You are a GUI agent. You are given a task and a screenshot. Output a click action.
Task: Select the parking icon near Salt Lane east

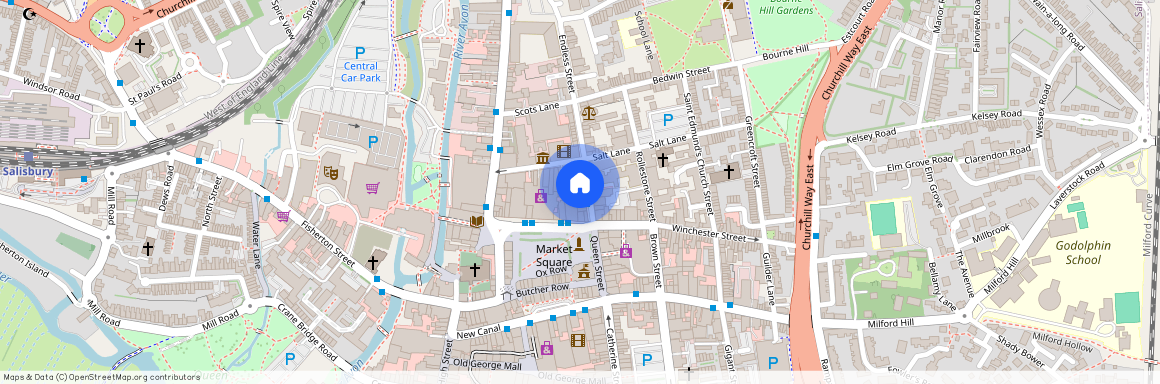click(x=668, y=119)
